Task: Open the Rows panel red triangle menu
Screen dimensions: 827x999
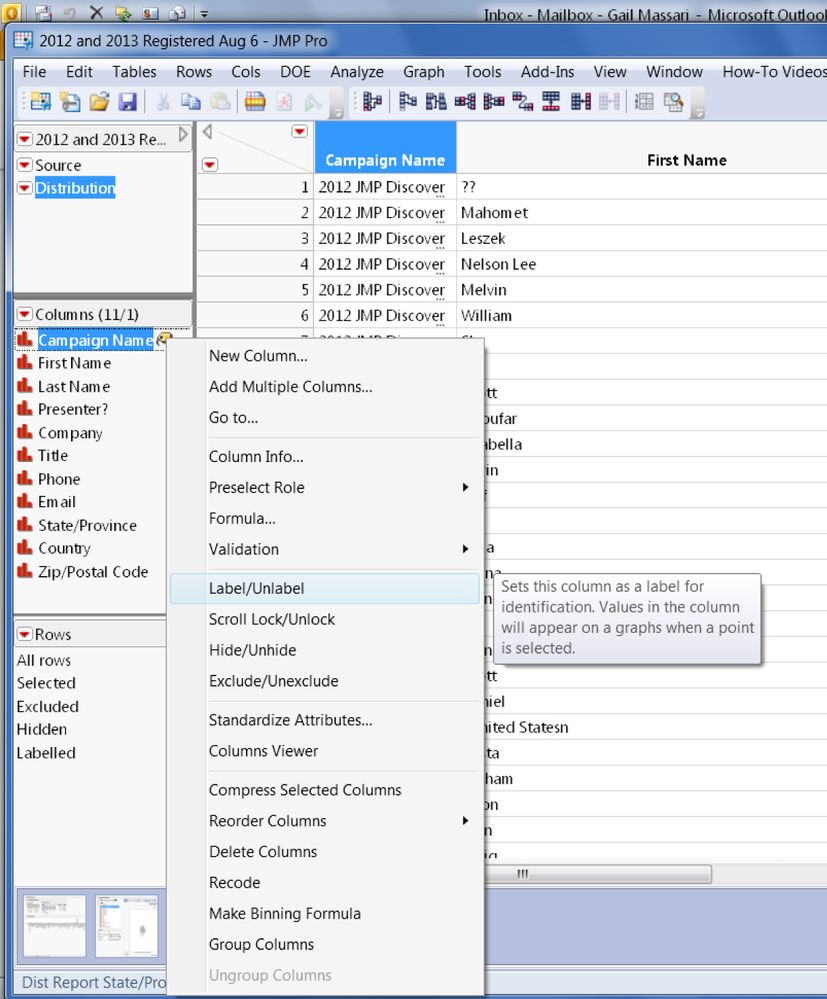Action: coord(25,633)
